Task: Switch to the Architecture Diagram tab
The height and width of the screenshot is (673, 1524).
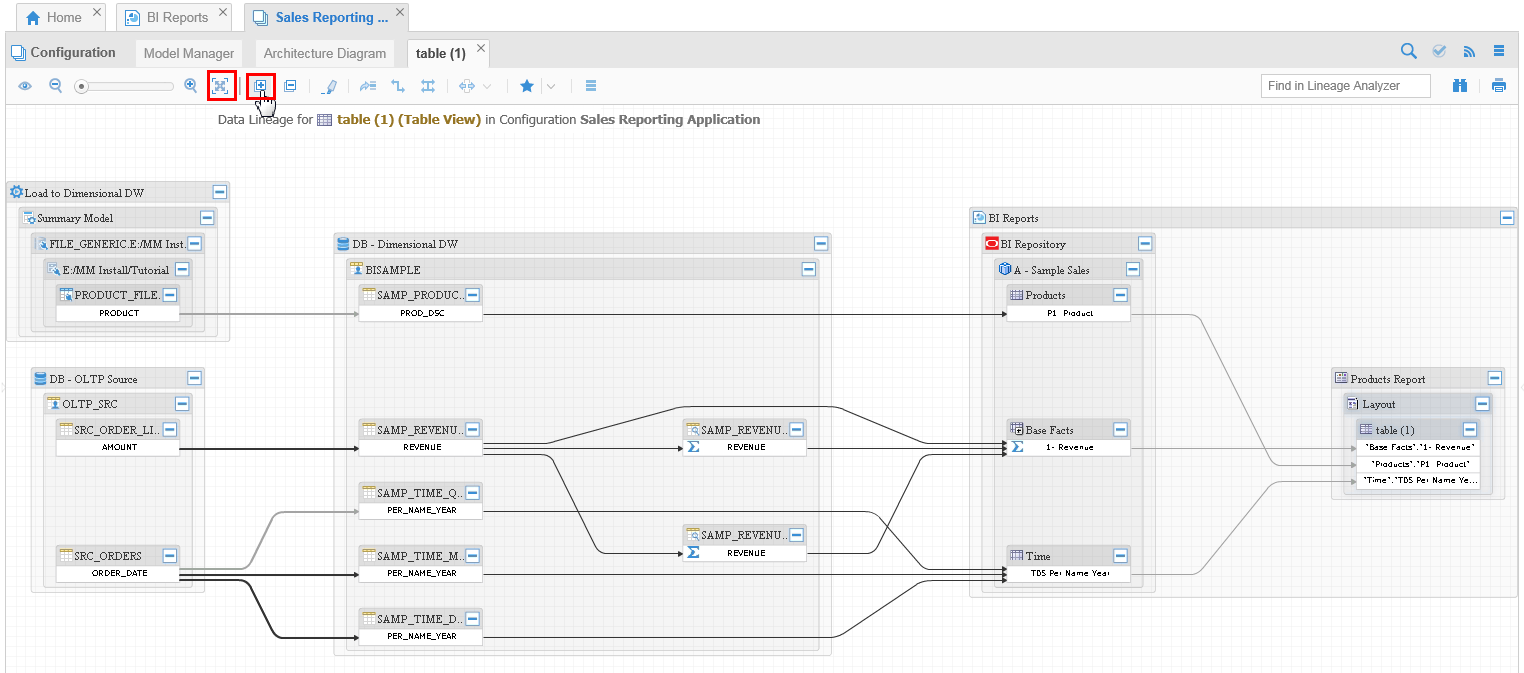Action: 324,52
